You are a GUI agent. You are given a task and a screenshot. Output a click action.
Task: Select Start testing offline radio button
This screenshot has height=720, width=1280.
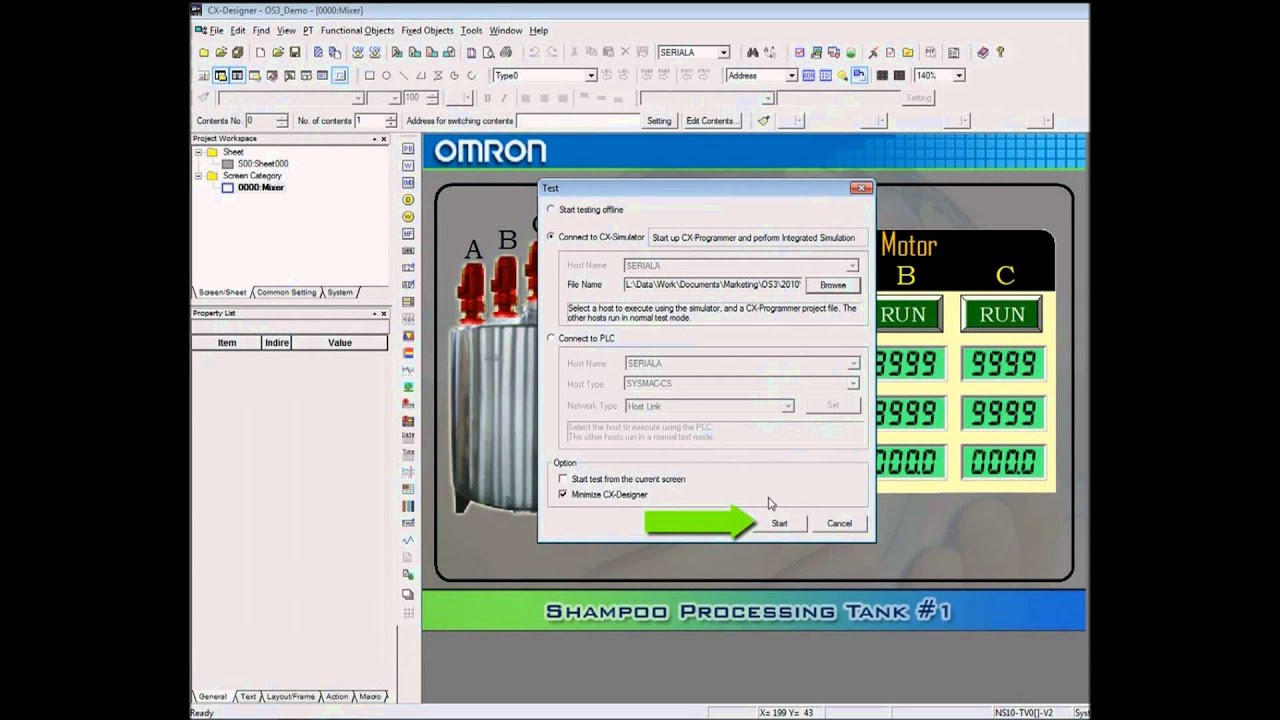click(x=550, y=209)
